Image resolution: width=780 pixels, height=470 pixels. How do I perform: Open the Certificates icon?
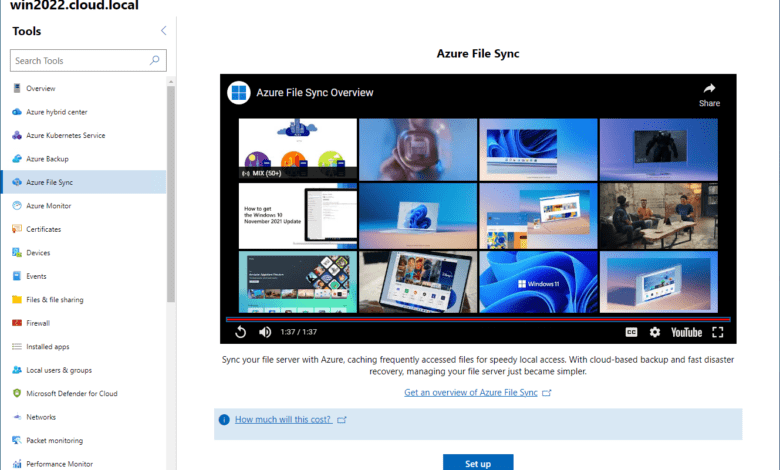(17, 229)
